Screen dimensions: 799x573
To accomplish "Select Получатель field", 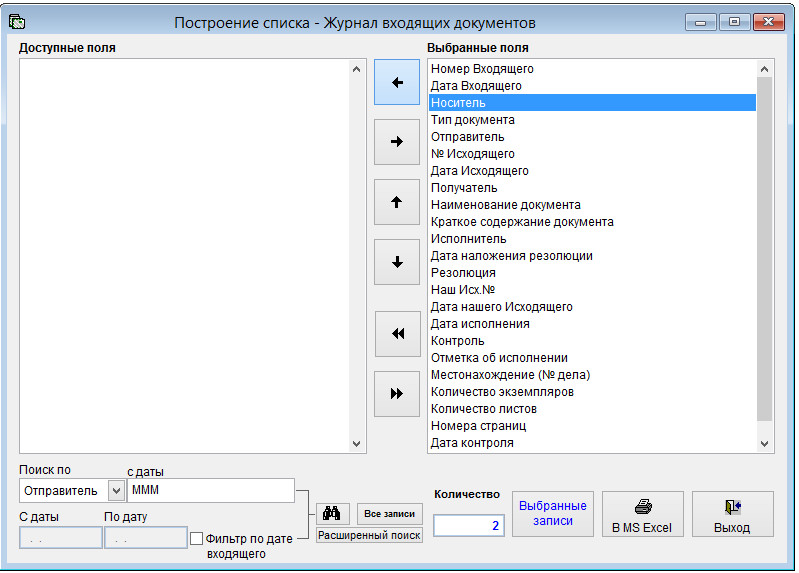I will tap(592, 188).
